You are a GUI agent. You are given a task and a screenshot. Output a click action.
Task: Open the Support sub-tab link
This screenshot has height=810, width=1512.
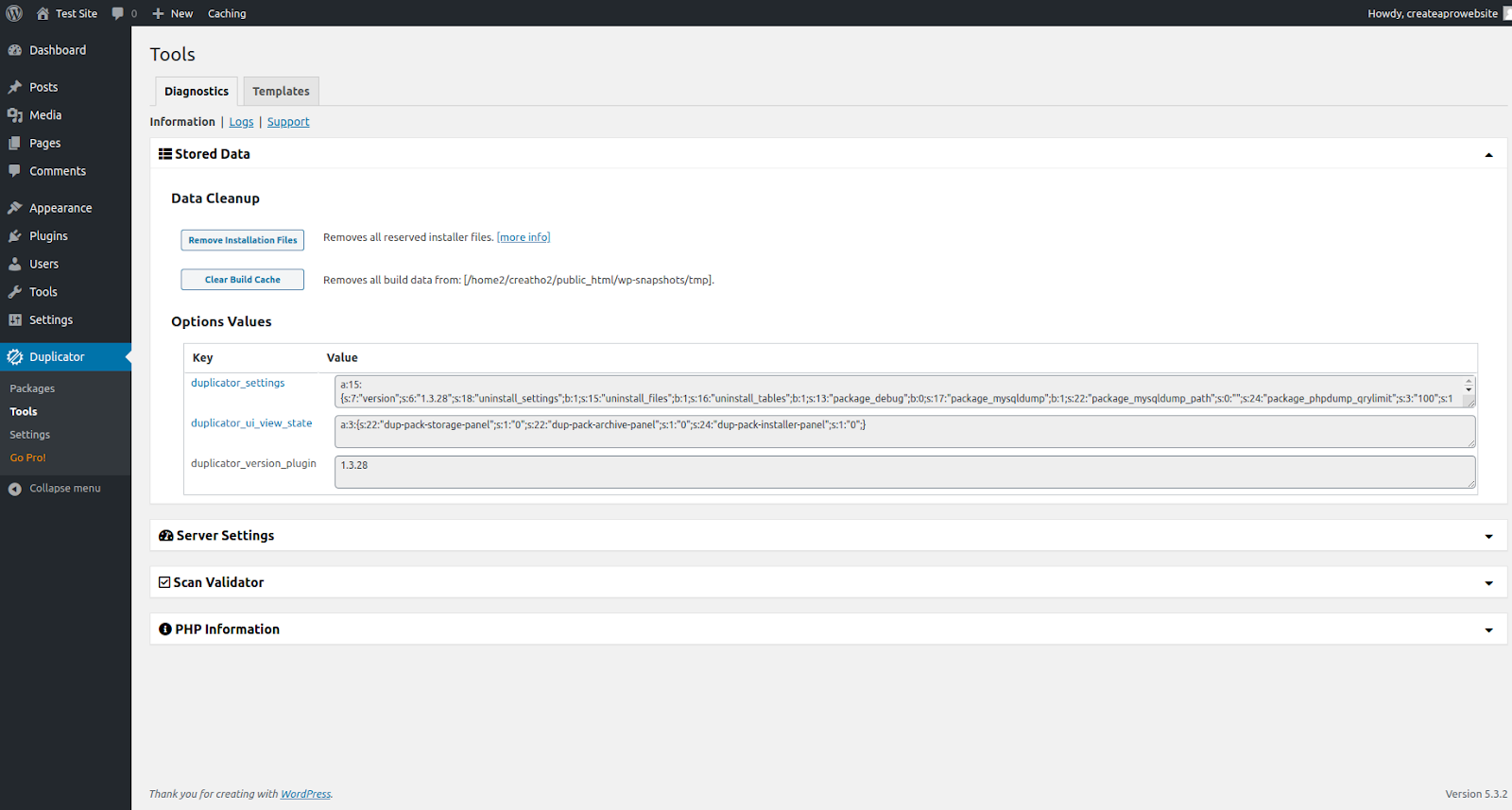click(288, 122)
